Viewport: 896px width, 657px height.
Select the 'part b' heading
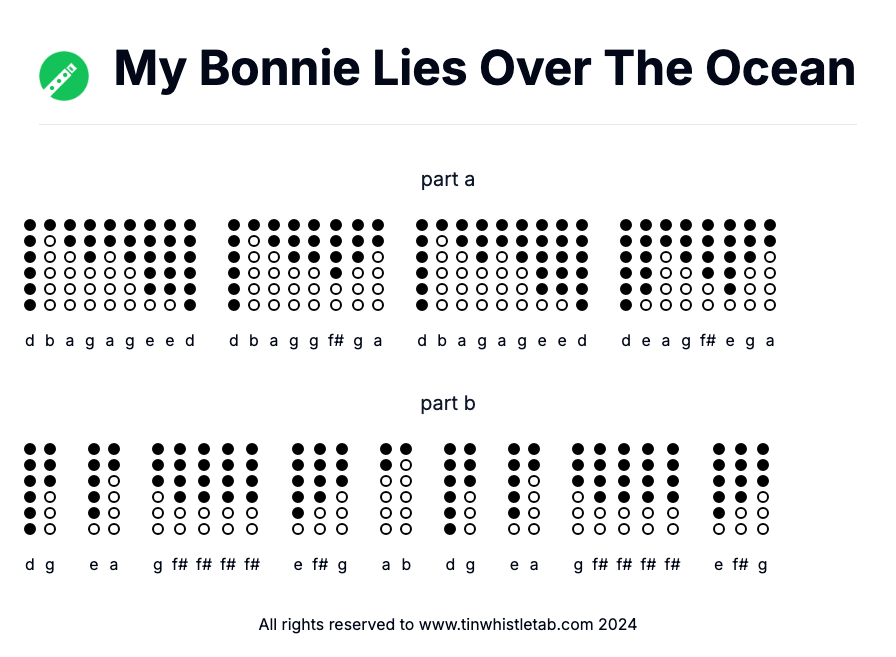coord(448,404)
